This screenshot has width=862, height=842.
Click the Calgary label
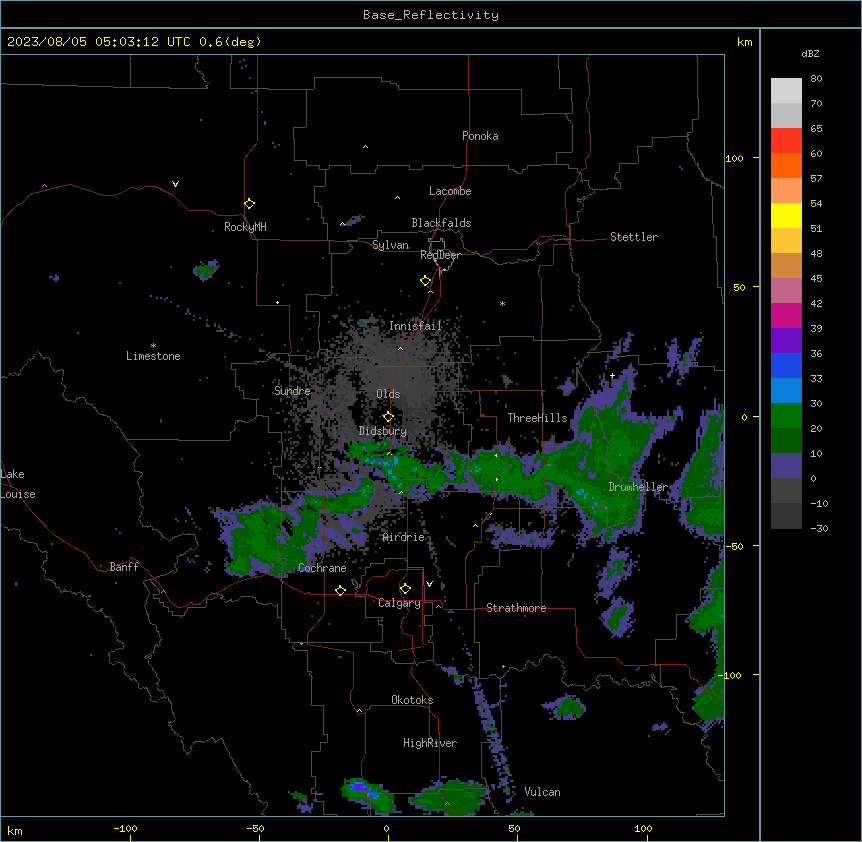click(x=400, y=603)
